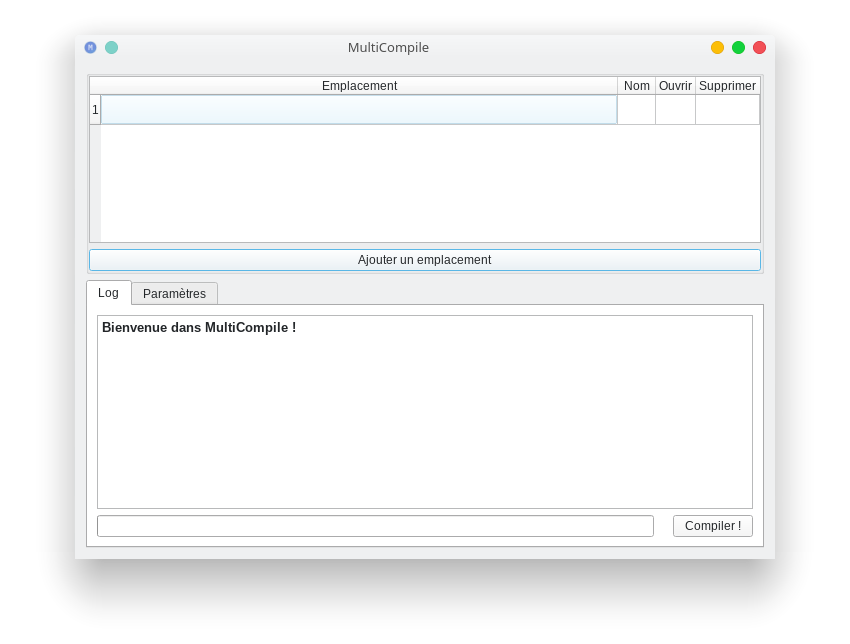Image resolution: width=850 pixels, height=644 pixels.
Task: Click the Emplacement column header
Action: coord(359,86)
